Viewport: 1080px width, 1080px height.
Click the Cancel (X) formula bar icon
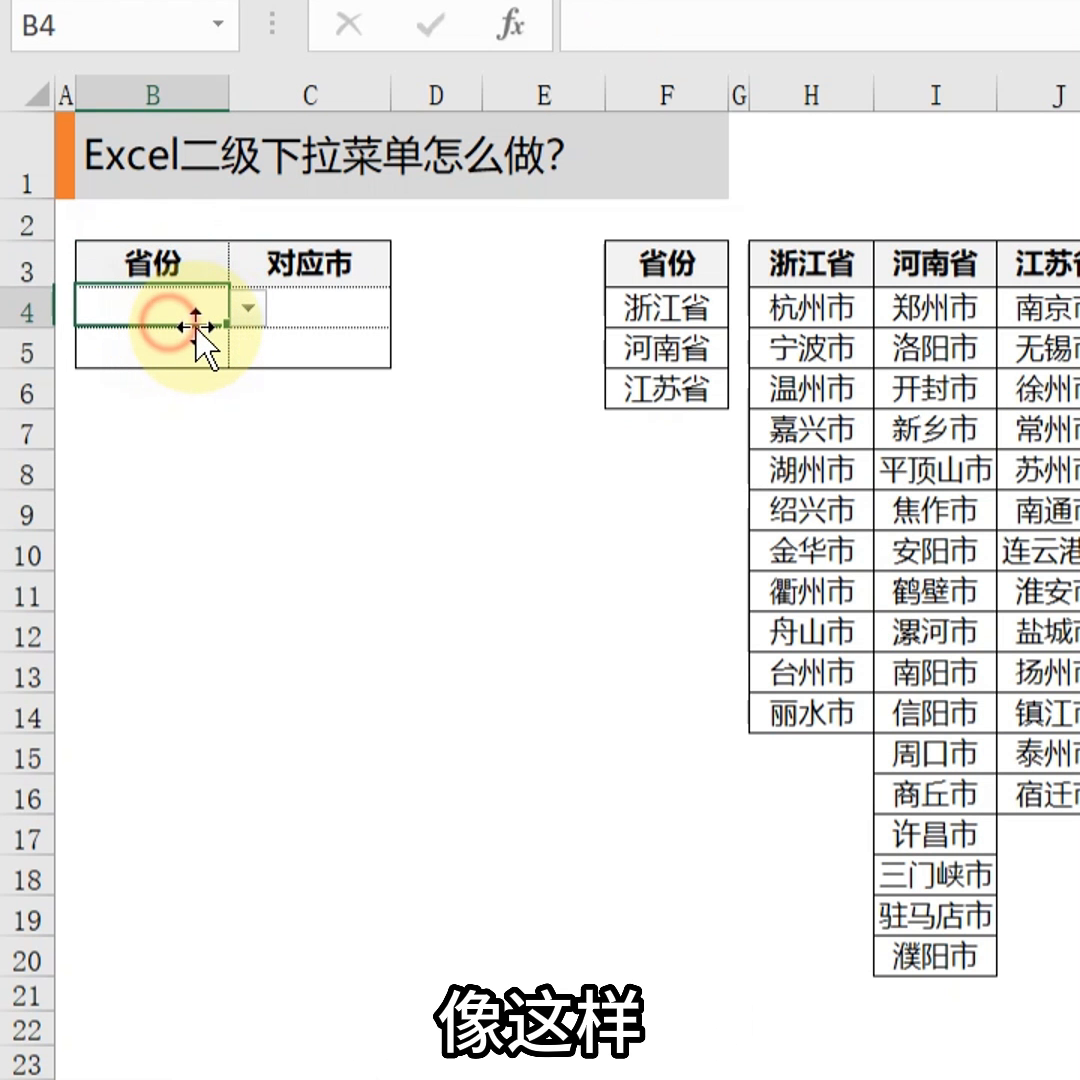[x=349, y=25]
